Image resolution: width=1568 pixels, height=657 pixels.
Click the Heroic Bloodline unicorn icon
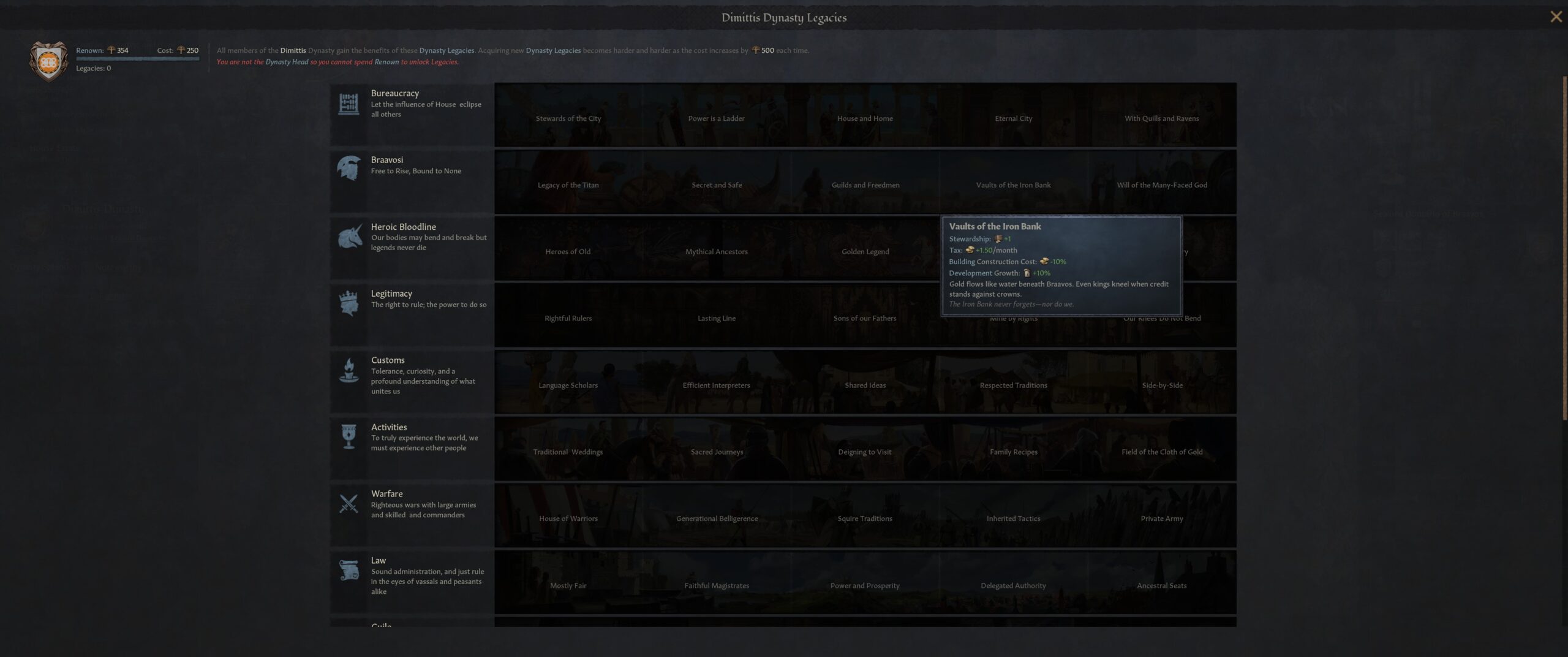pos(349,237)
